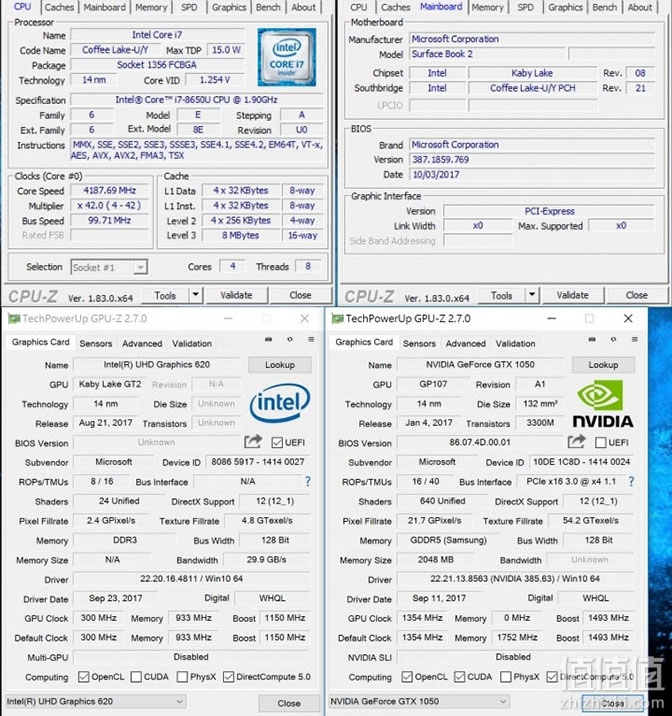Screen dimensions: 672x716
Task: Toggle the CUDA checkbox in the NVIDIA GPU-Z window
Action: (460, 677)
